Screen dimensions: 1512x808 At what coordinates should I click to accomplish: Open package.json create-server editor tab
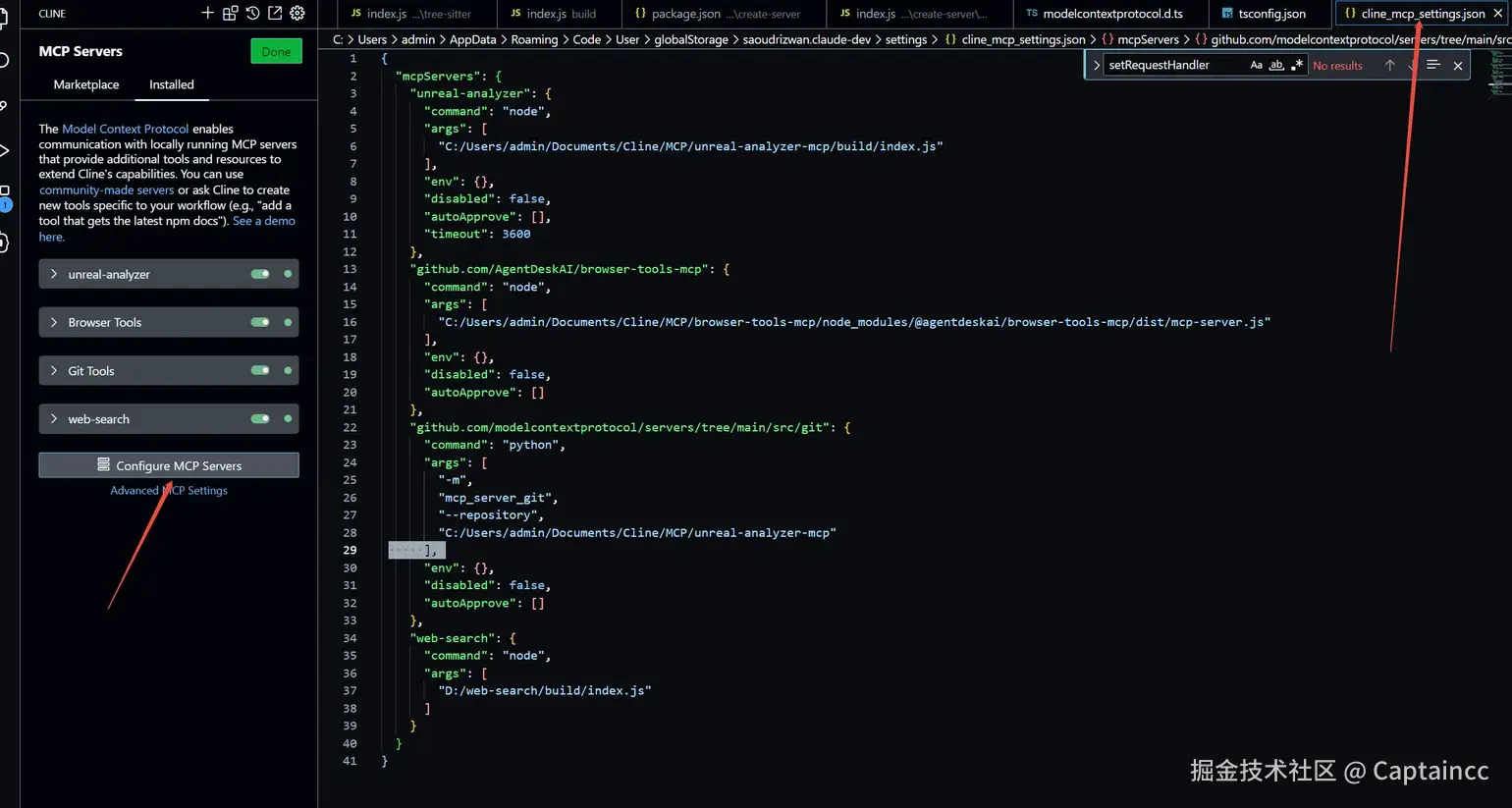[724, 14]
